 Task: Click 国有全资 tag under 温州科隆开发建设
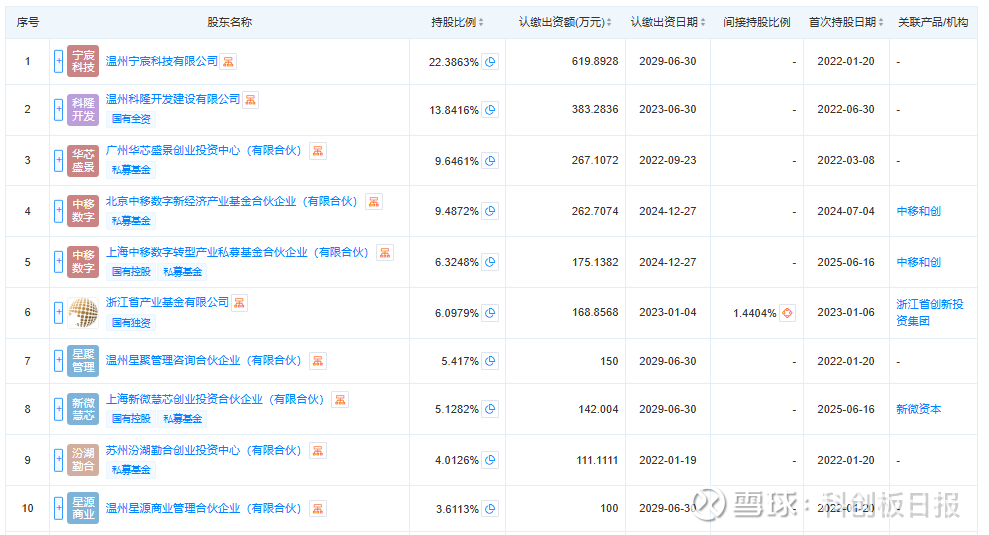click(131, 119)
